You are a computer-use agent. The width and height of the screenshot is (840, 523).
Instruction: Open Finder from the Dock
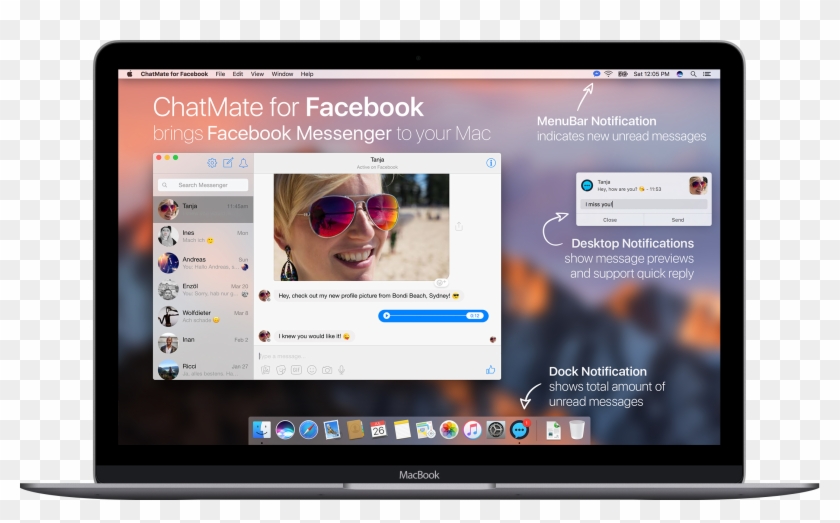[x=262, y=429]
